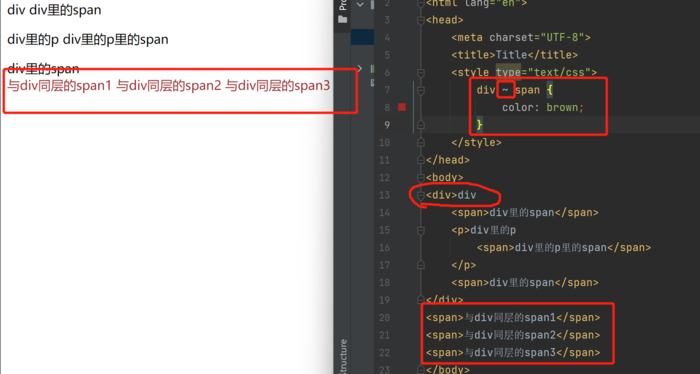700x374 pixels.
Task: Fold the div ~ span CSS rule
Action: coord(421,90)
